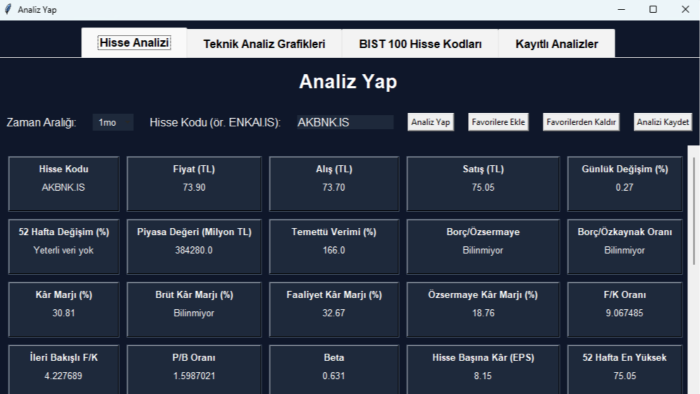Select the Borç/Özsermaye card
This screenshot has height=394, width=700.
coord(483,246)
